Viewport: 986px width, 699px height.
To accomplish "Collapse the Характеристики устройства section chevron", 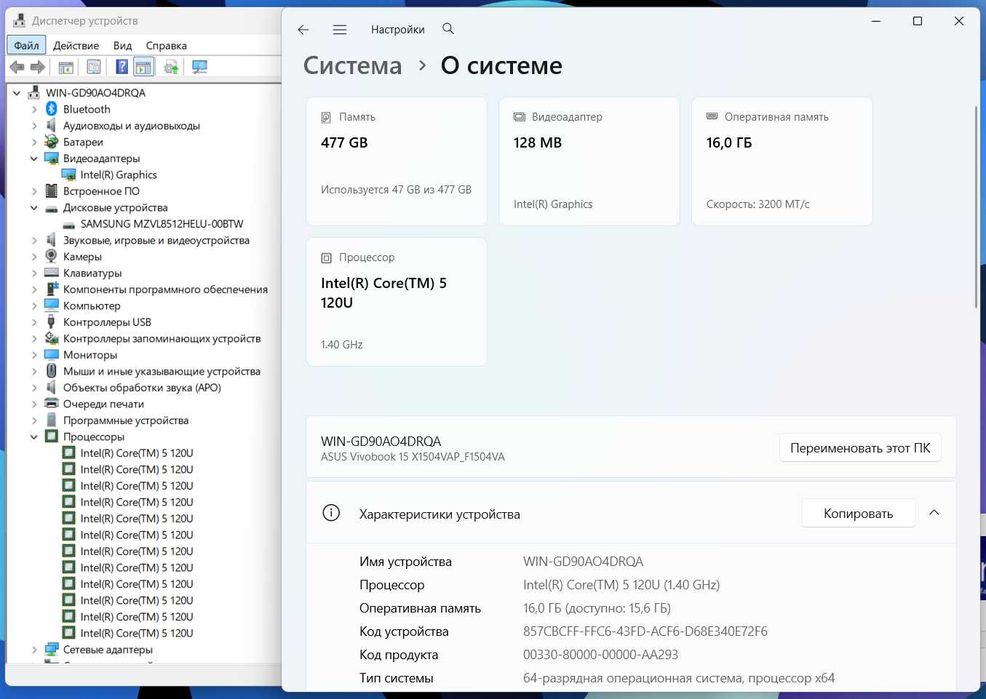I will click(934, 513).
